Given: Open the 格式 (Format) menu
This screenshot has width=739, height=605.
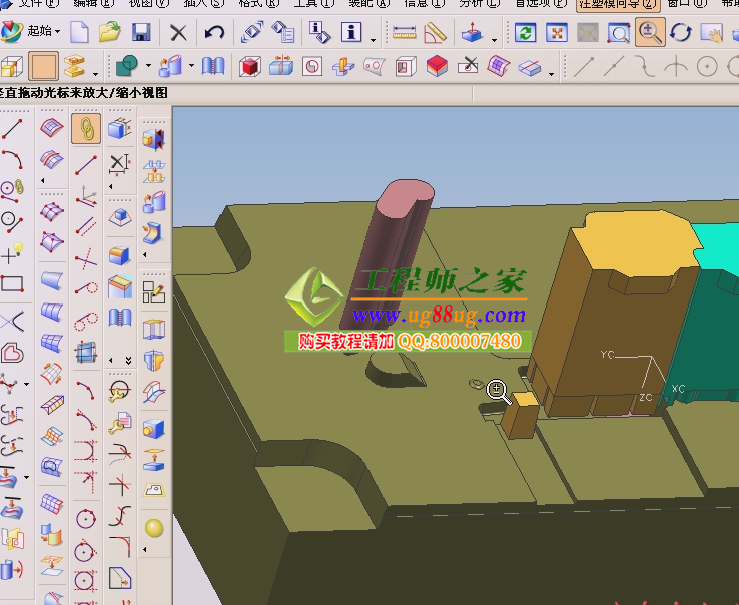Looking at the screenshot, I should 258,3.
